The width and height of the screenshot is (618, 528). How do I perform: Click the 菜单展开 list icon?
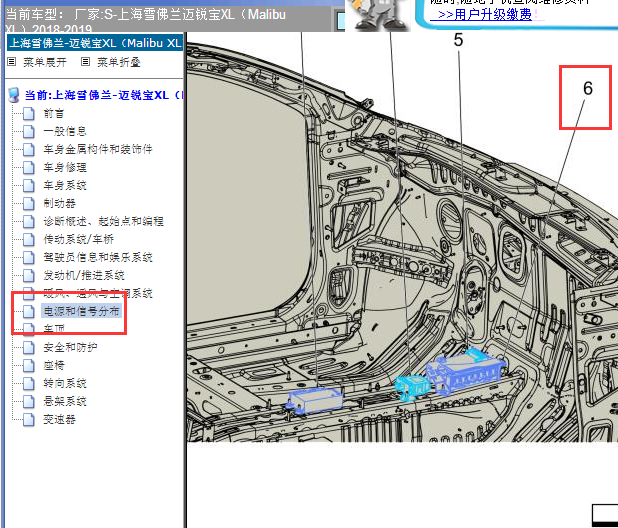[12, 62]
